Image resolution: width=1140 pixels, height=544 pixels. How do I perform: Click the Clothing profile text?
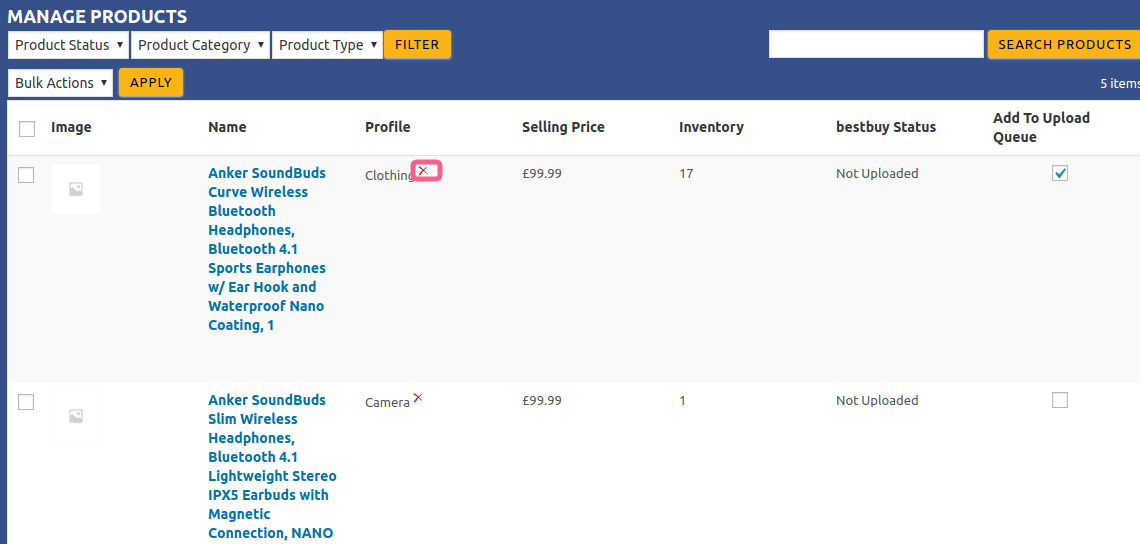pyautogui.click(x=390, y=175)
